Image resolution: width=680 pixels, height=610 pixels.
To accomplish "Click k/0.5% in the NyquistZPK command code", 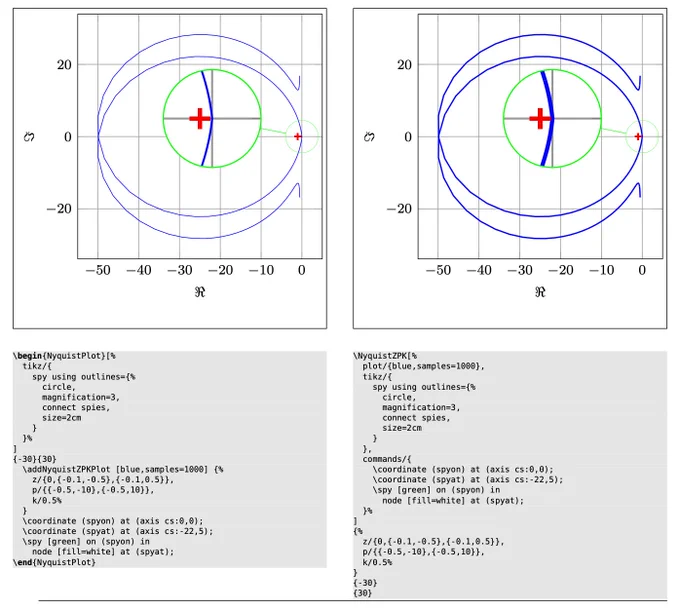I will pyautogui.click(x=377, y=562).
